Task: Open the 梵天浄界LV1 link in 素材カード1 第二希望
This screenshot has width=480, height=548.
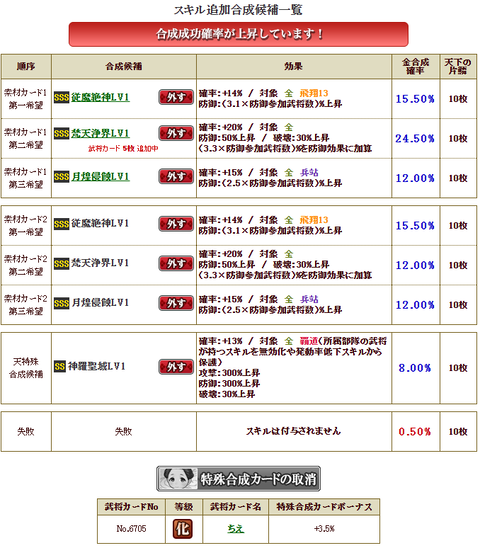Action: click(x=100, y=133)
